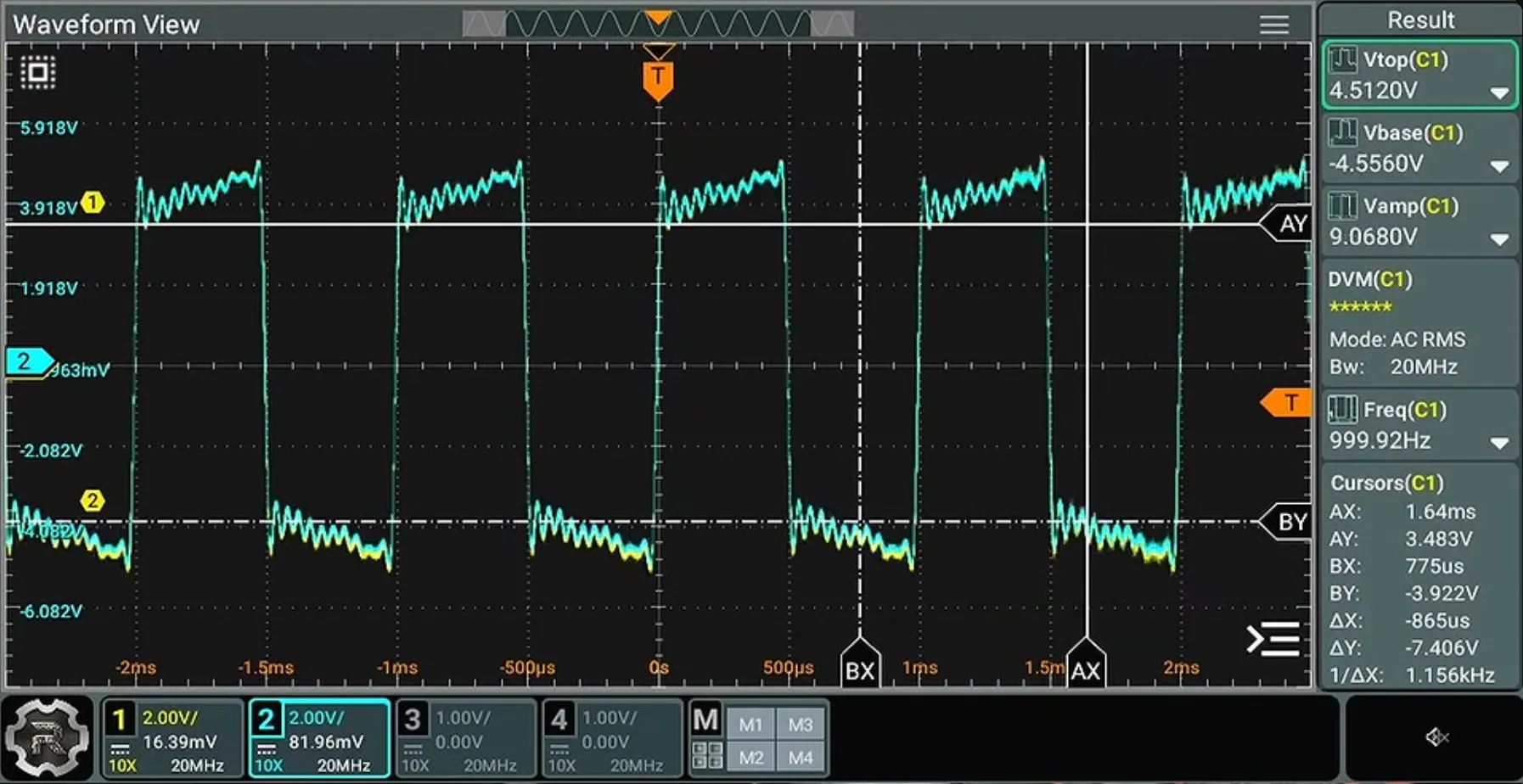Toggle math channel M4
Screen dimensions: 1523x784
[x=800, y=757]
